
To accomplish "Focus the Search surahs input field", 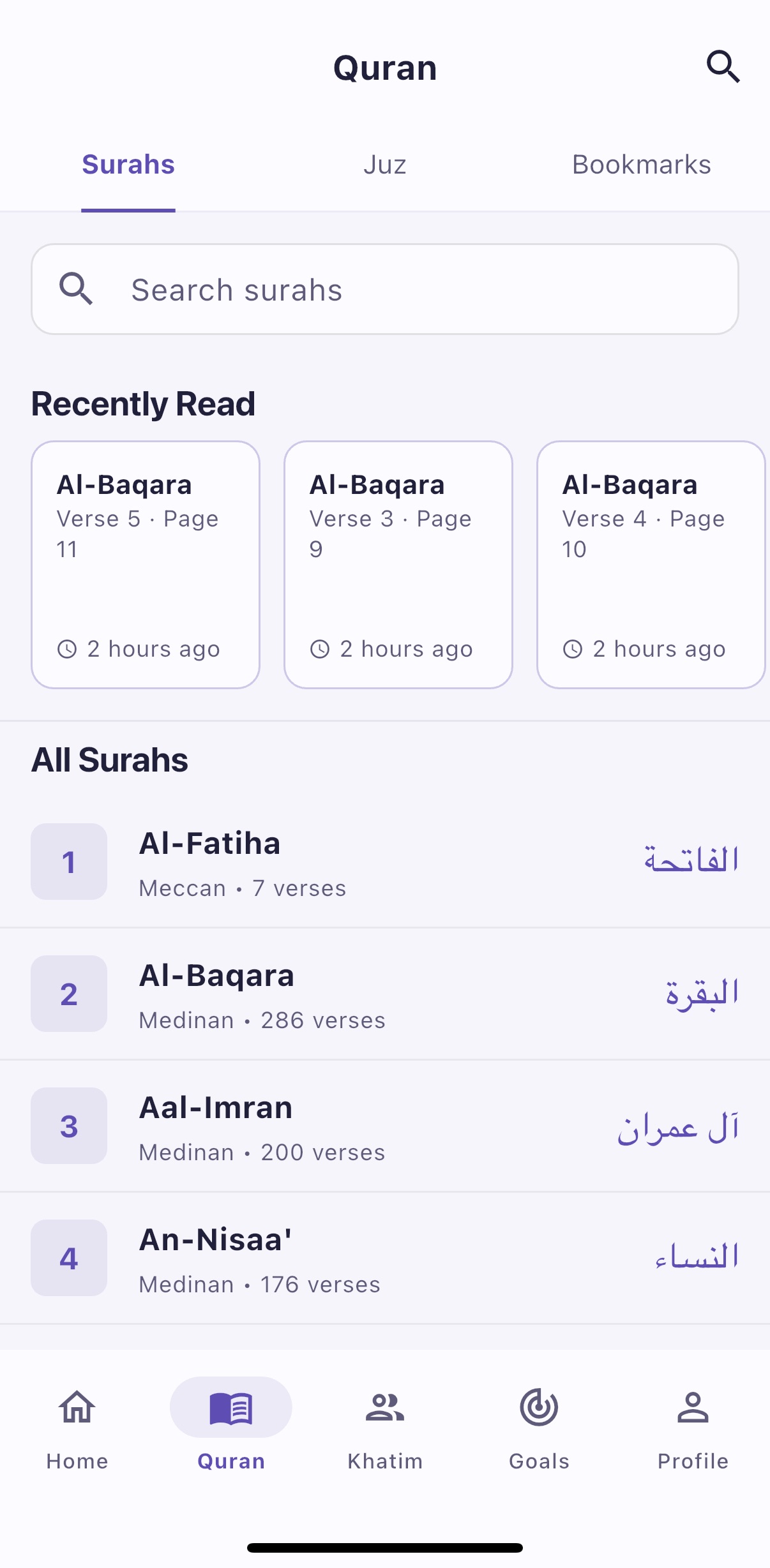I will point(385,289).
